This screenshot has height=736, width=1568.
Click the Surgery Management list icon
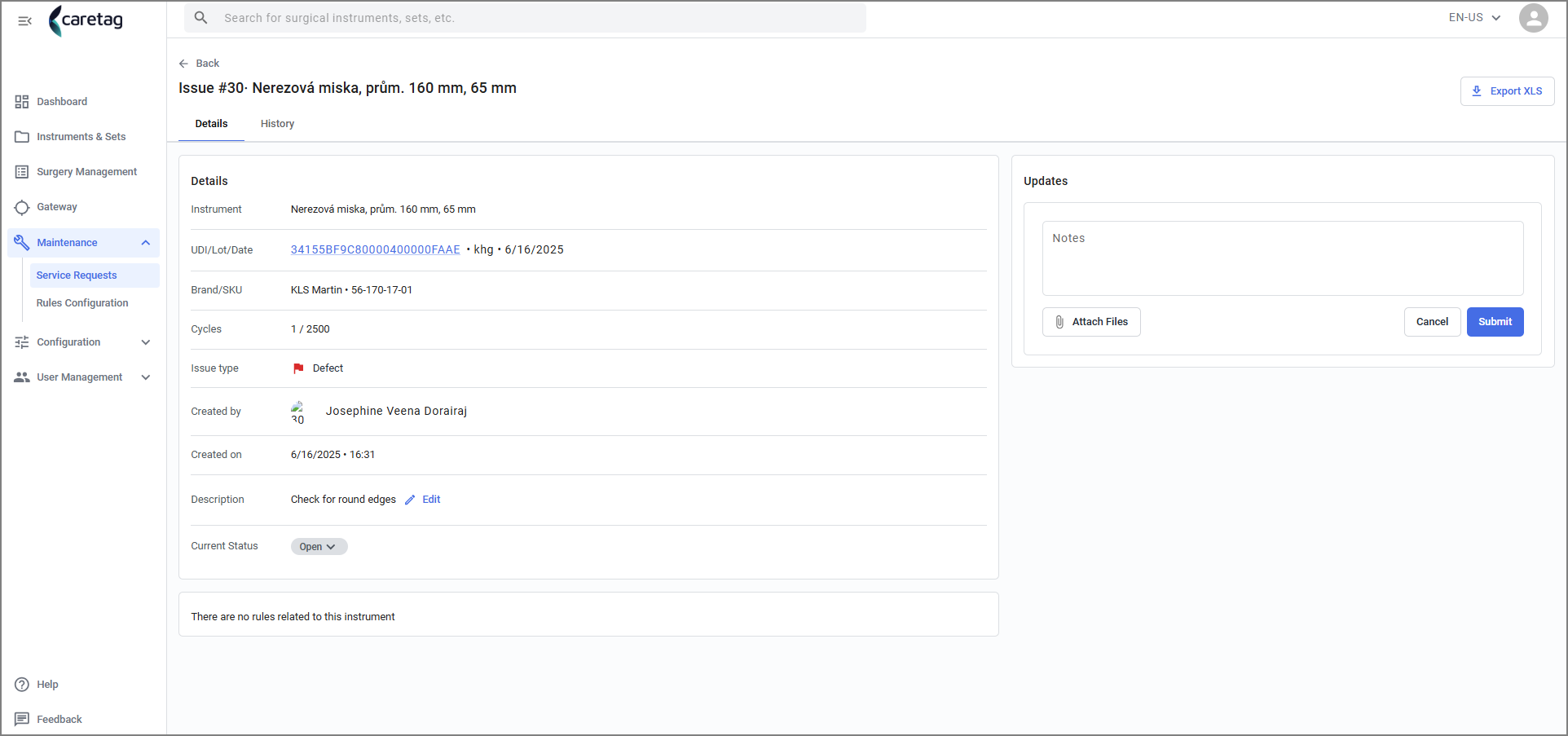(22, 172)
